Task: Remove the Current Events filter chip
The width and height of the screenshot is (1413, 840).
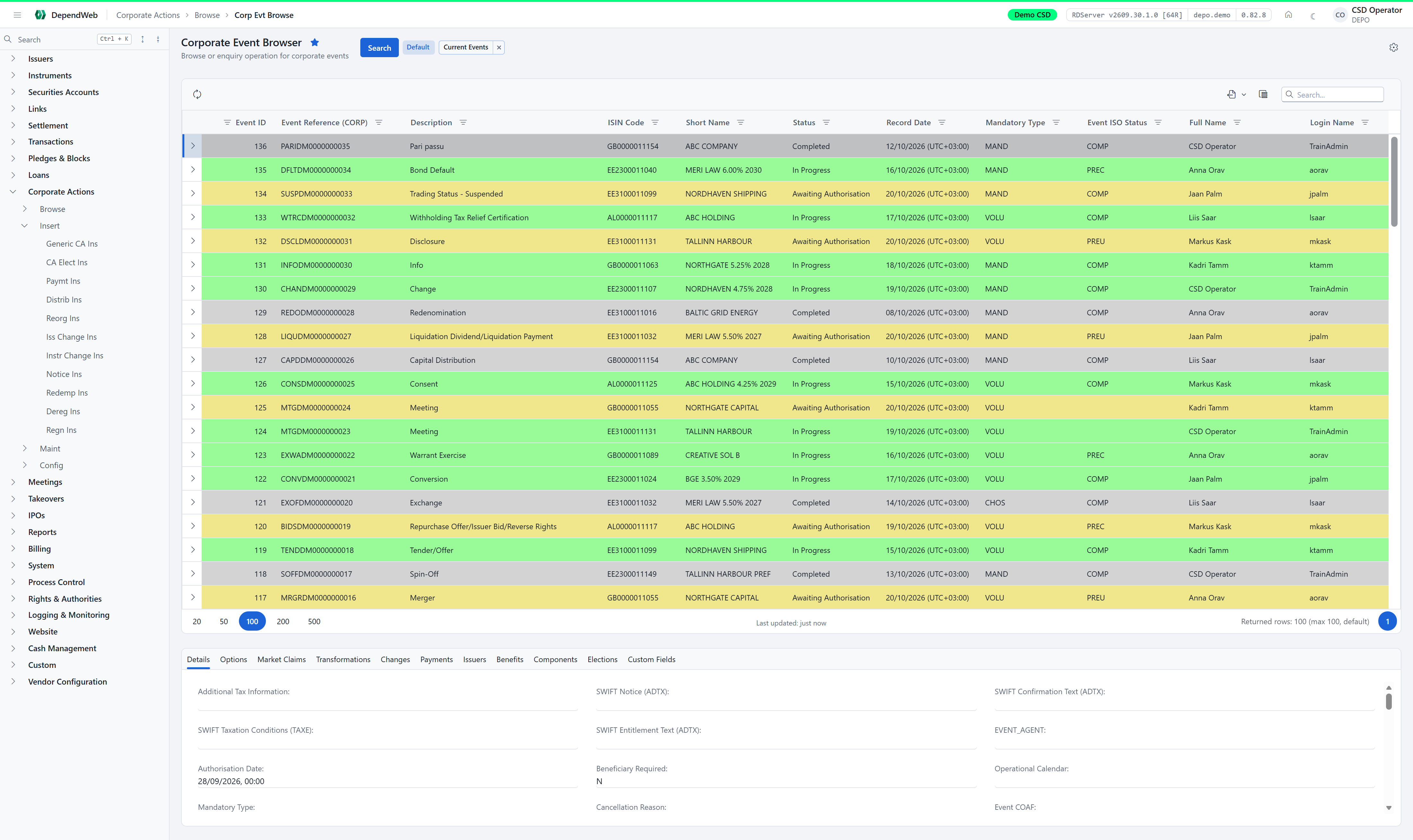Action: (499, 48)
